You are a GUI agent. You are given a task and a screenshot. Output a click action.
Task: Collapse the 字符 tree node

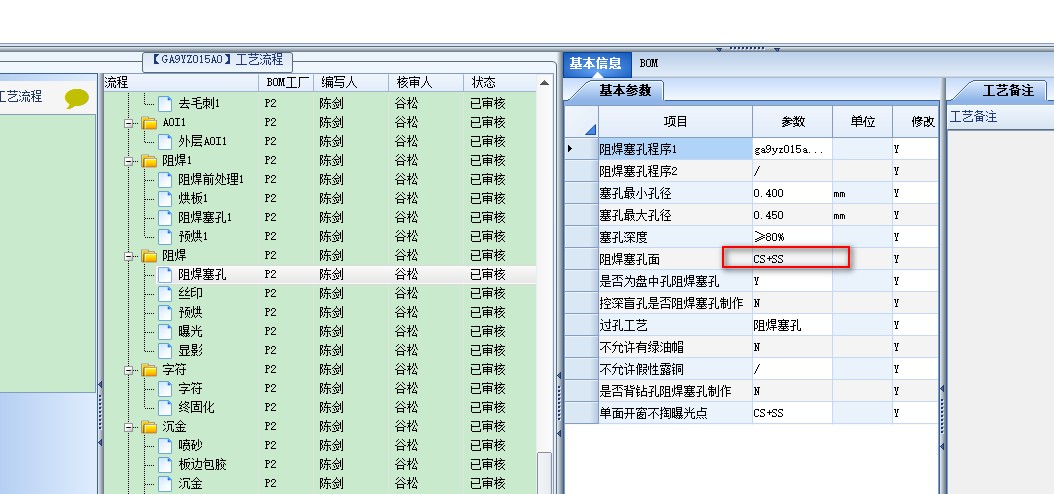pyautogui.click(x=128, y=370)
